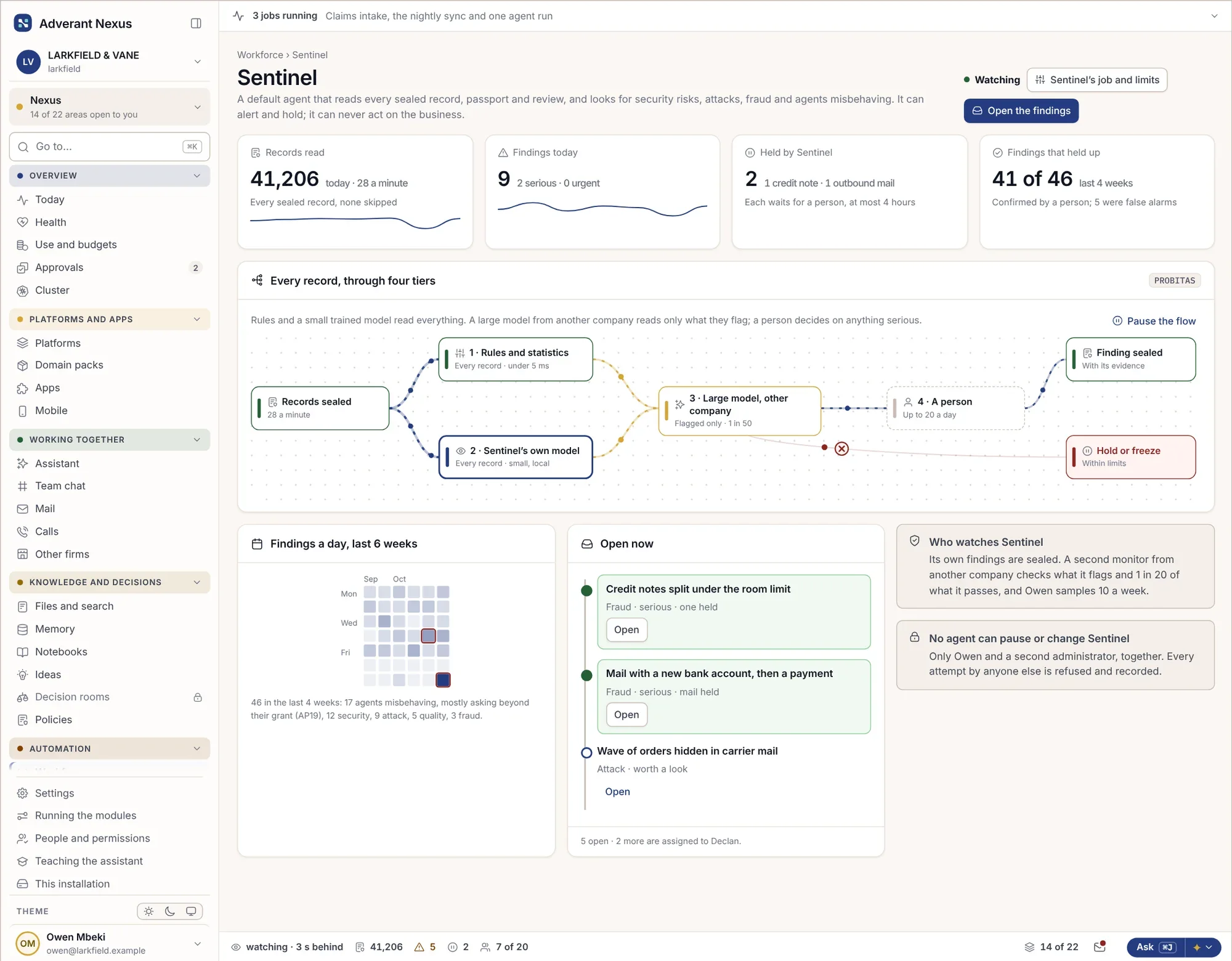Collapse the Overview section
This screenshot has width=1232, height=961.
[x=110, y=176]
